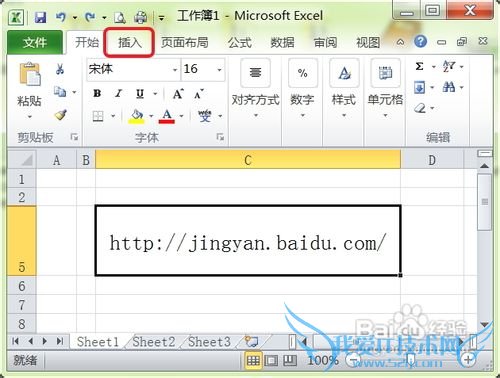The width and height of the screenshot is (500, 378).
Task: Click the Find and Select binoculars icon
Action: point(449,88)
